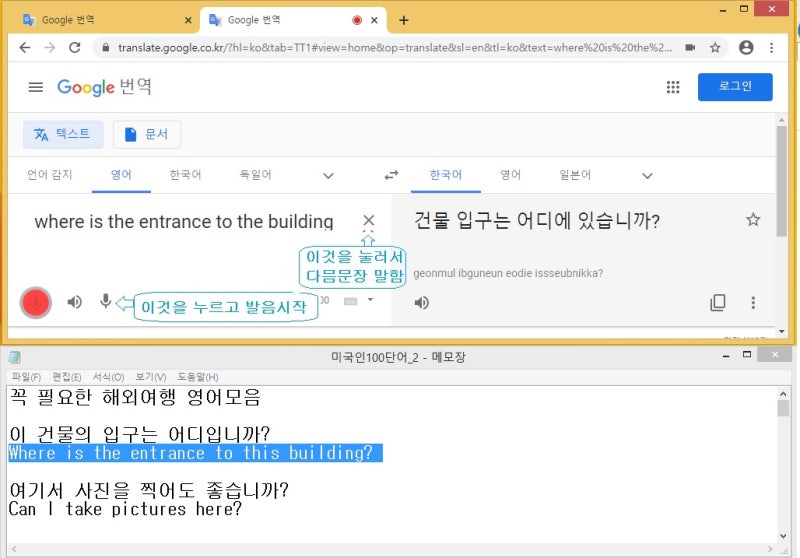Open the Chrome three-dot menu

pyautogui.click(x=771, y=48)
